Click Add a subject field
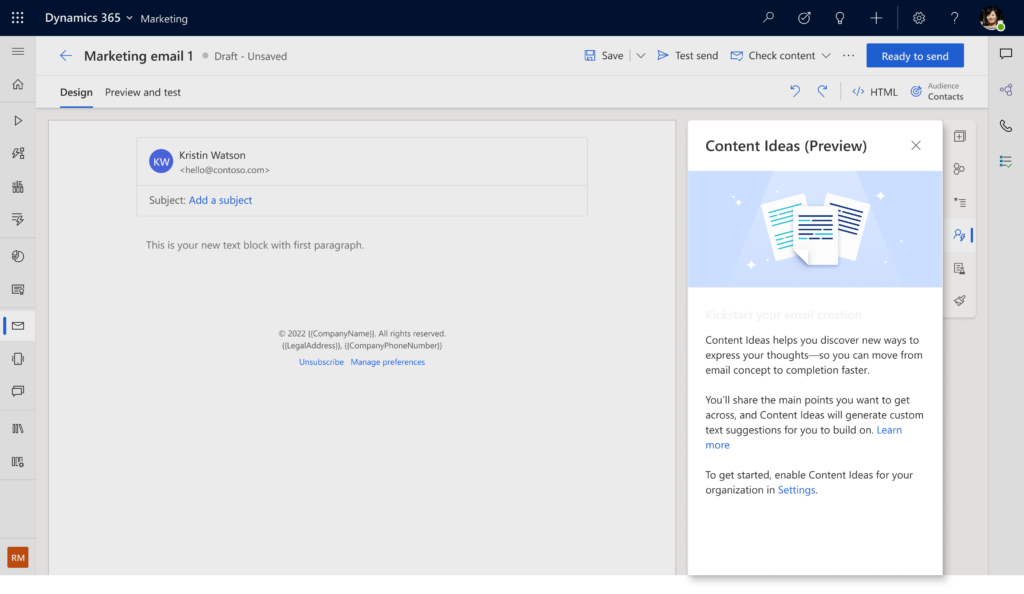 [x=220, y=200]
